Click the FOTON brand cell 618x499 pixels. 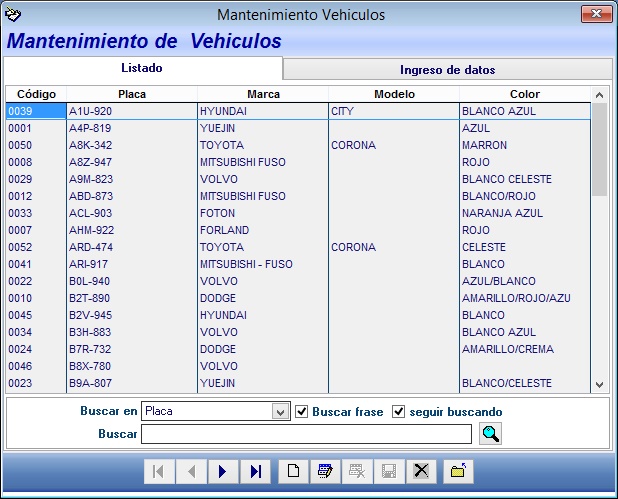click(263, 213)
